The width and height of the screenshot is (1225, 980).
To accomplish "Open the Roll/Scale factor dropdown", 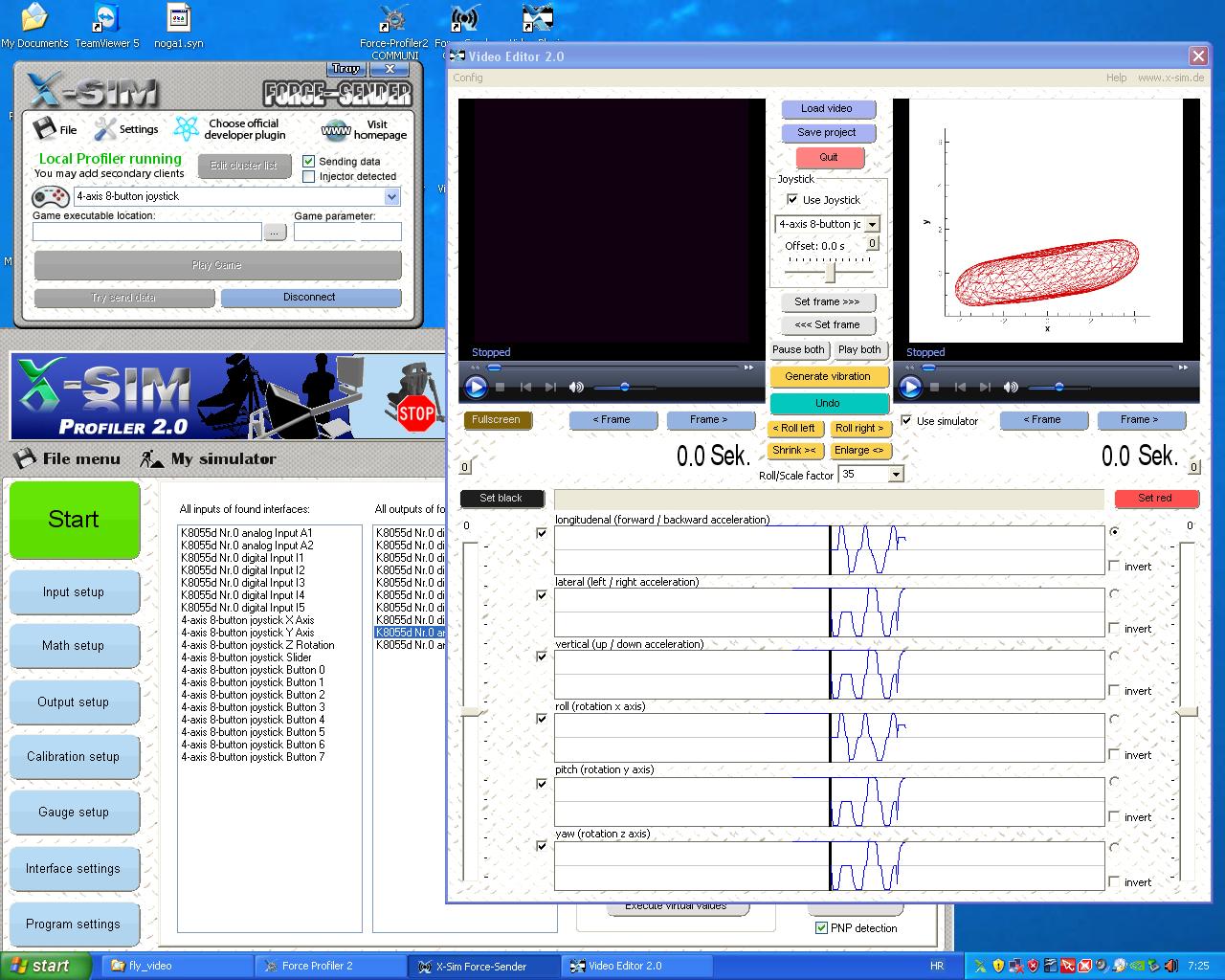I will pyautogui.click(x=896, y=474).
